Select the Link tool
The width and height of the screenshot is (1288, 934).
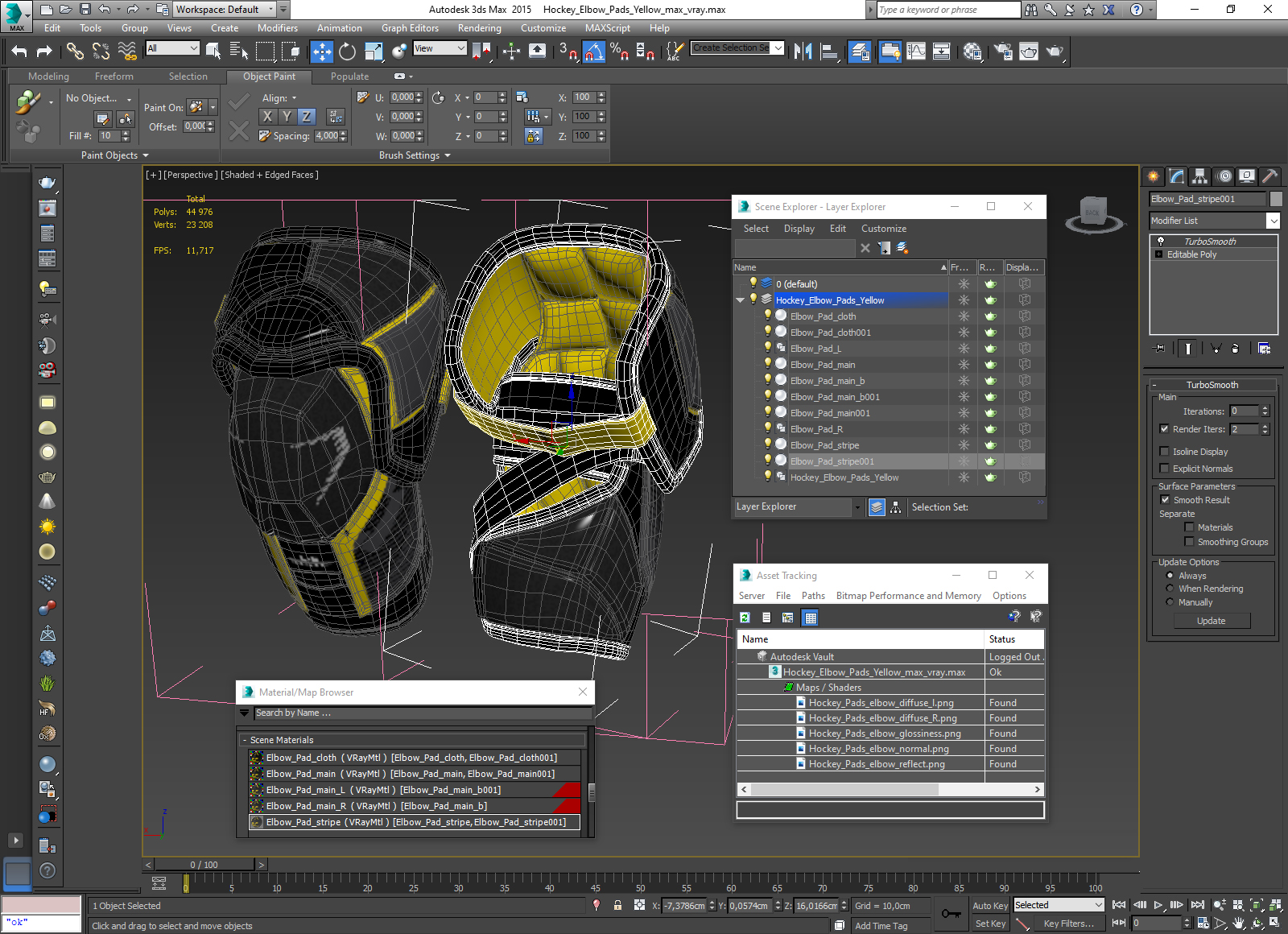click(75, 52)
